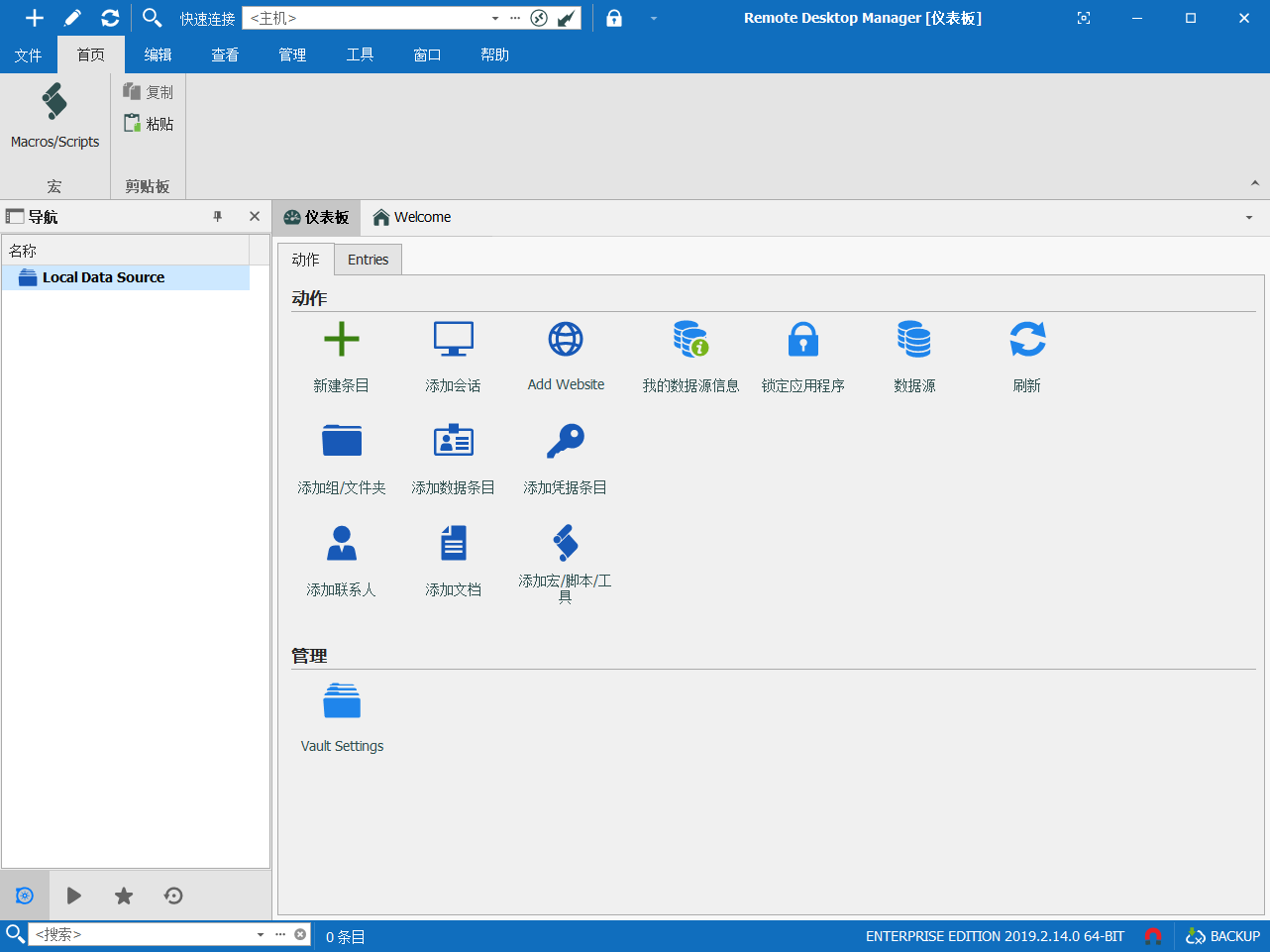The width and height of the screenshot is (1270, 952).
Task: Select the 首页 ribbon tab
Action: 91,54
